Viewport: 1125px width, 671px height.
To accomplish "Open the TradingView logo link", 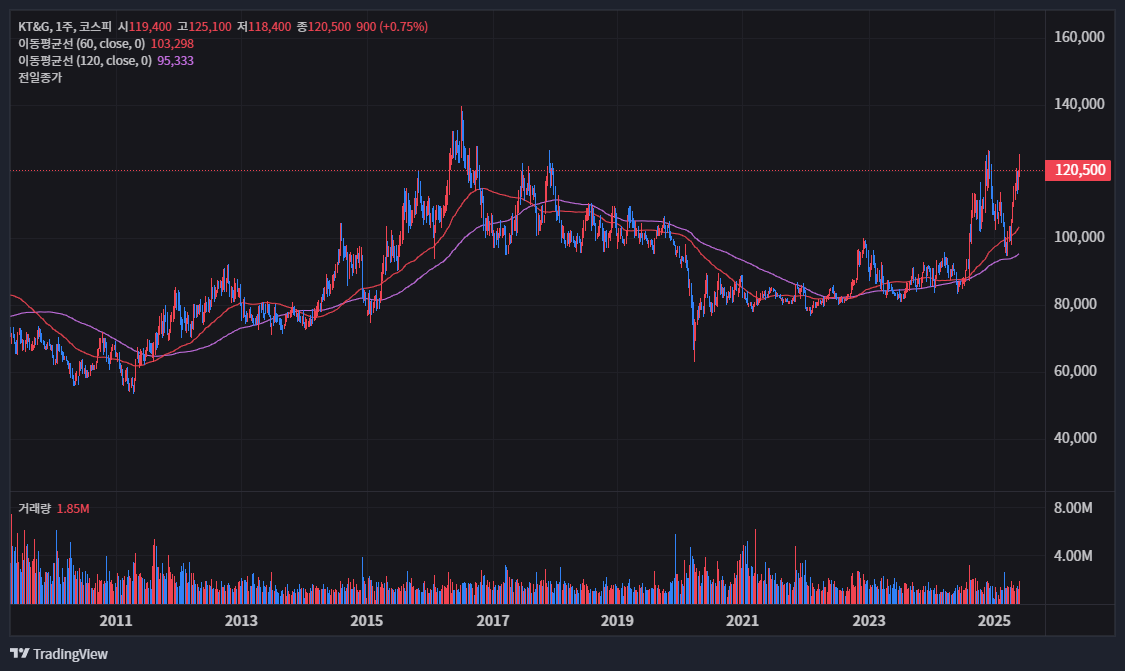I will tap(59, 654).
